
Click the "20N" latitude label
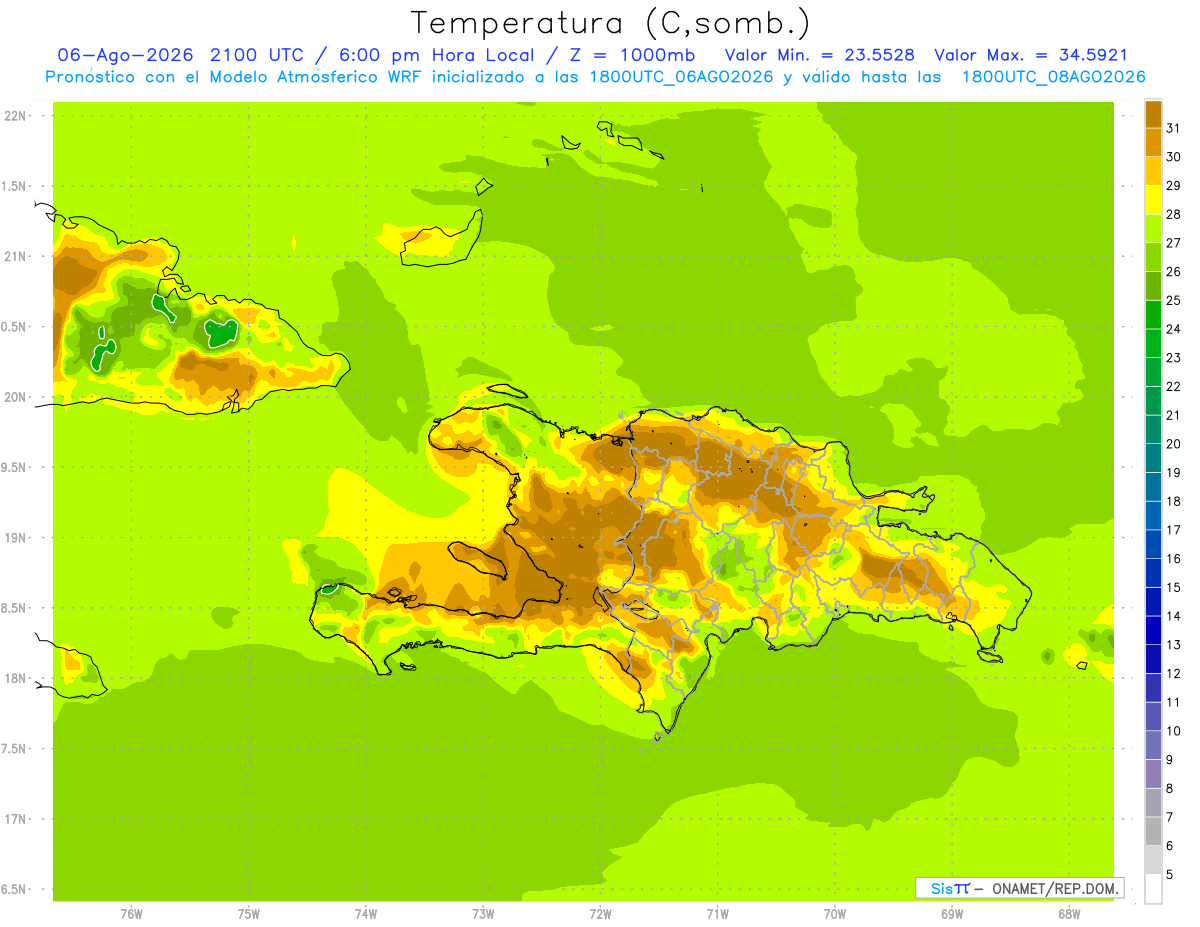(x=16, y=397)
